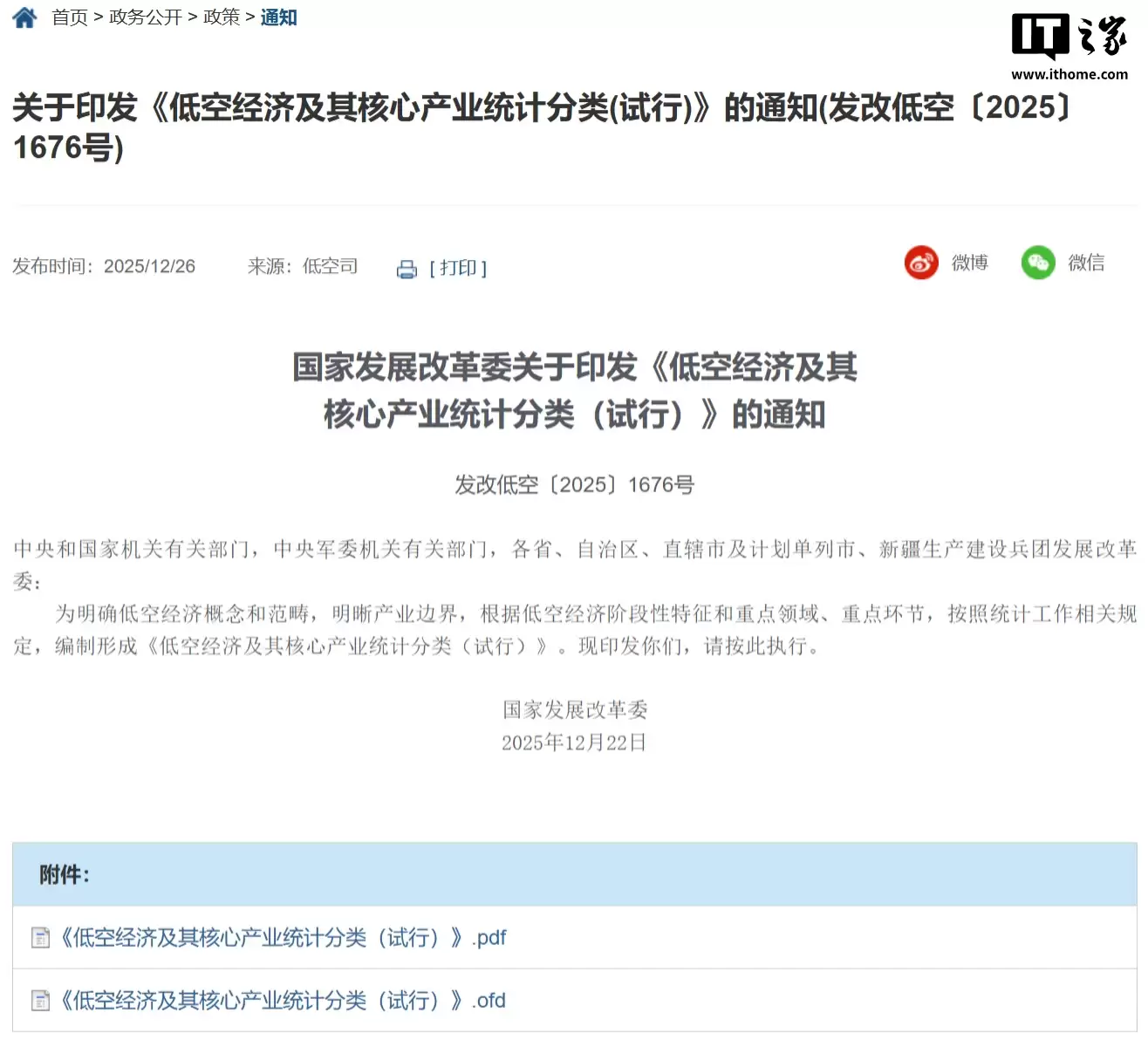Visit www.ithome.com link

(x=1068, y=74)
